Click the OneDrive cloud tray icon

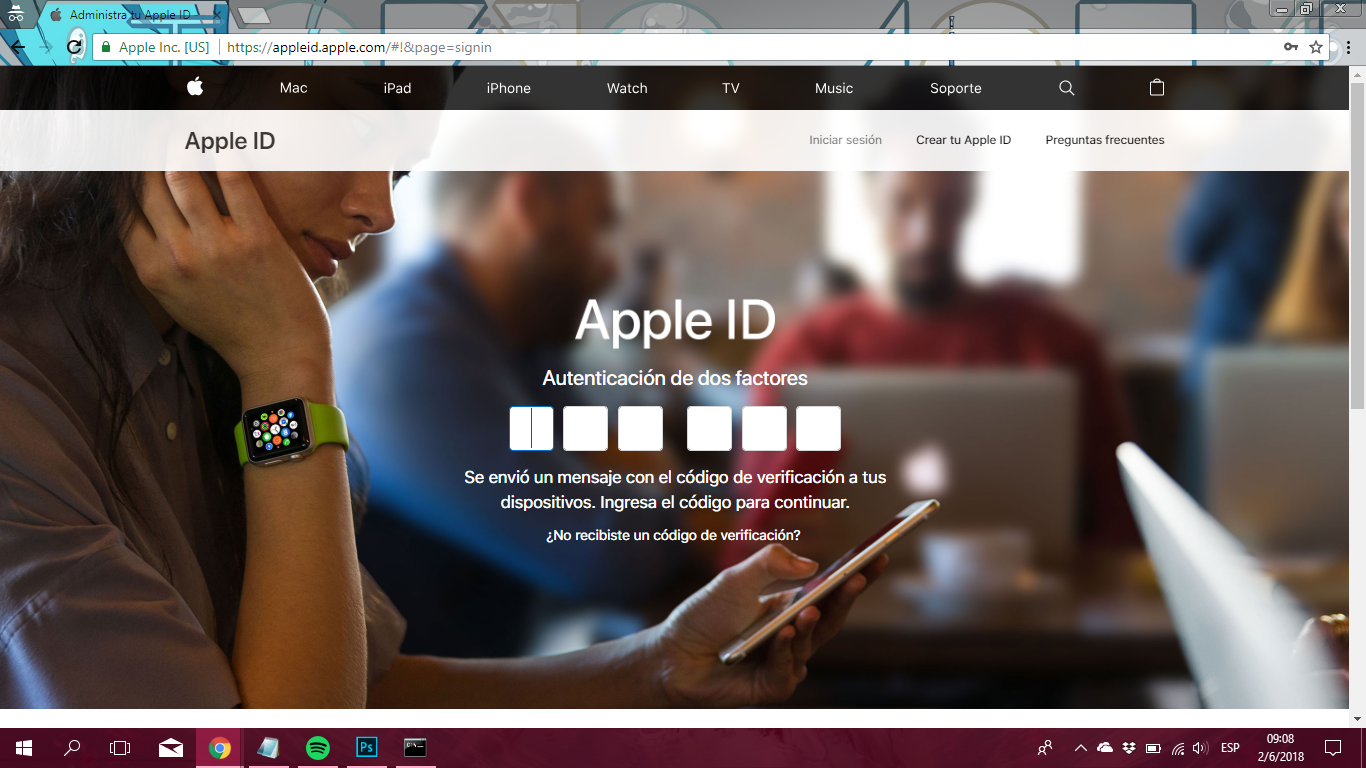point(1105,748)
